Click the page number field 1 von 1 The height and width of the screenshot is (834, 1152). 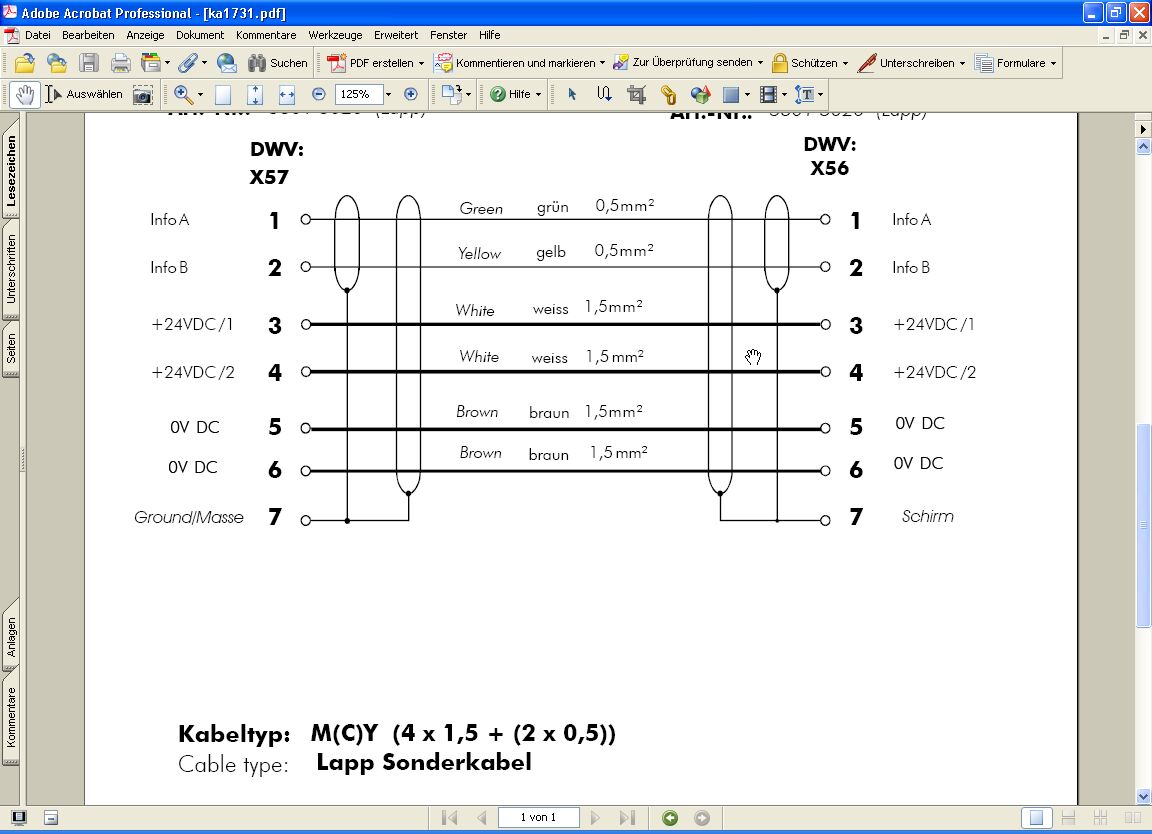[539, 817]
